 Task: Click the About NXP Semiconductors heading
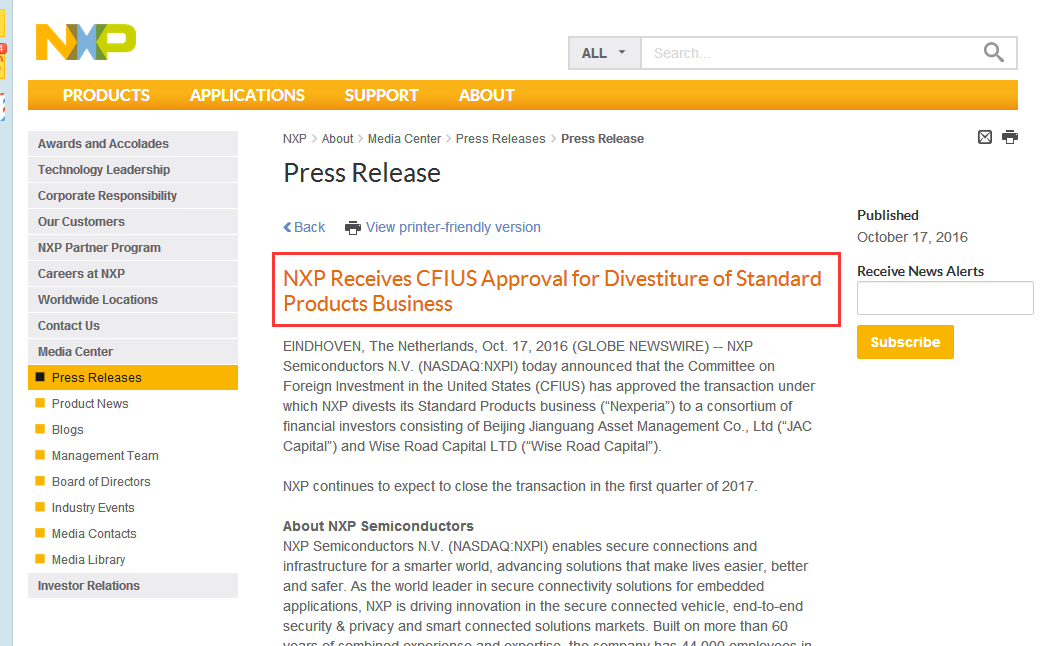[x=378, y=526]
